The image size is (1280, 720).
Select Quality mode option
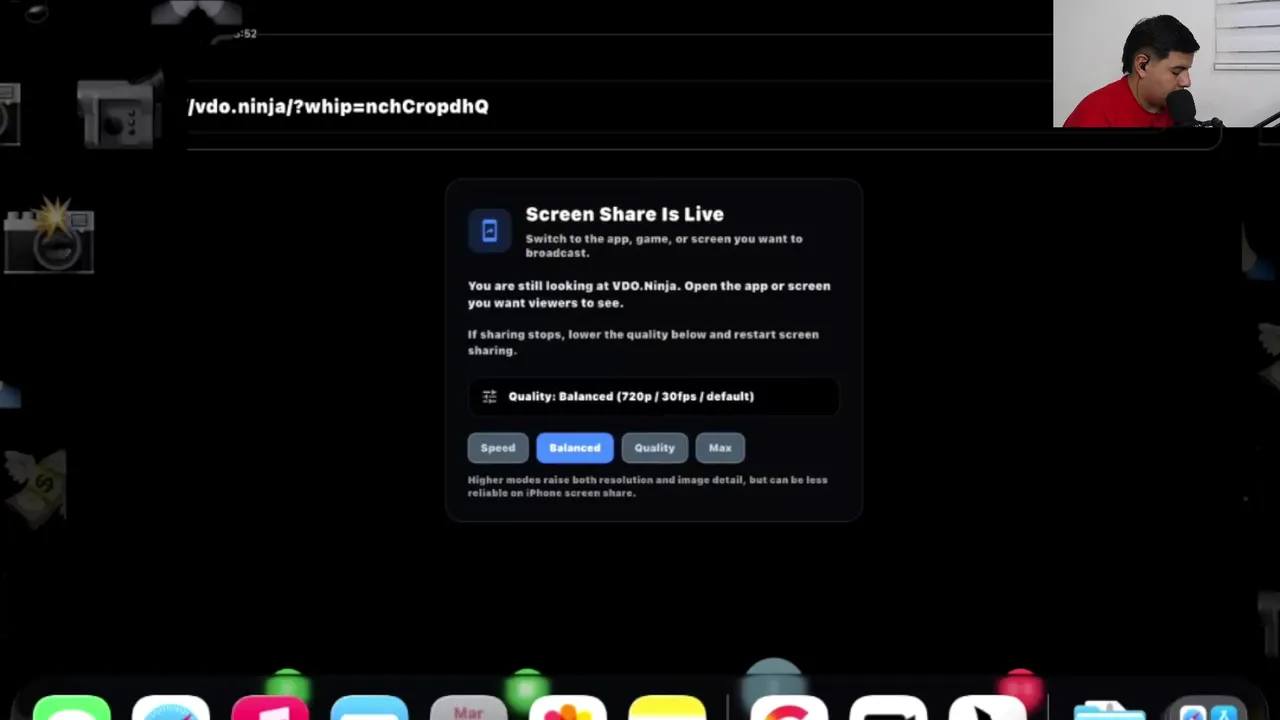point(655,448)
